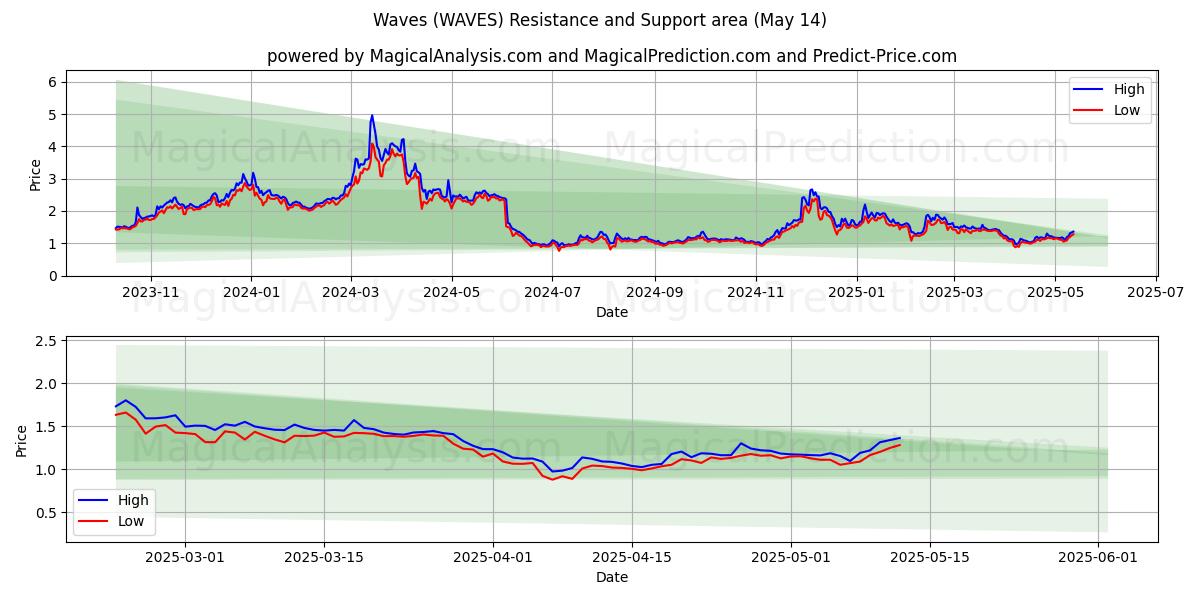Select the 'powered by MagicalAnalysis.com' subtitle line
The width and height of the screenshot is (1200, 600).
[x=612, y=56]
